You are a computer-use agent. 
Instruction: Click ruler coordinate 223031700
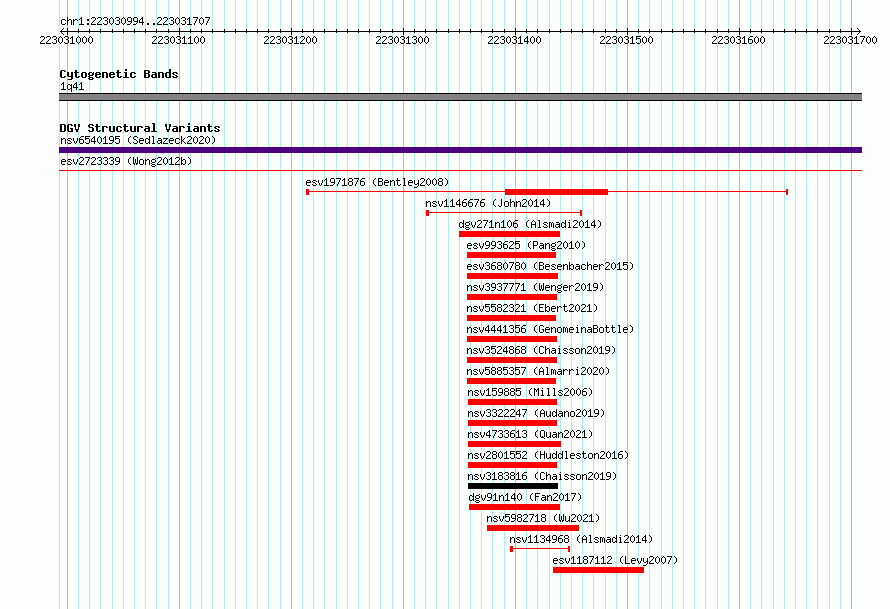[850, 40]
